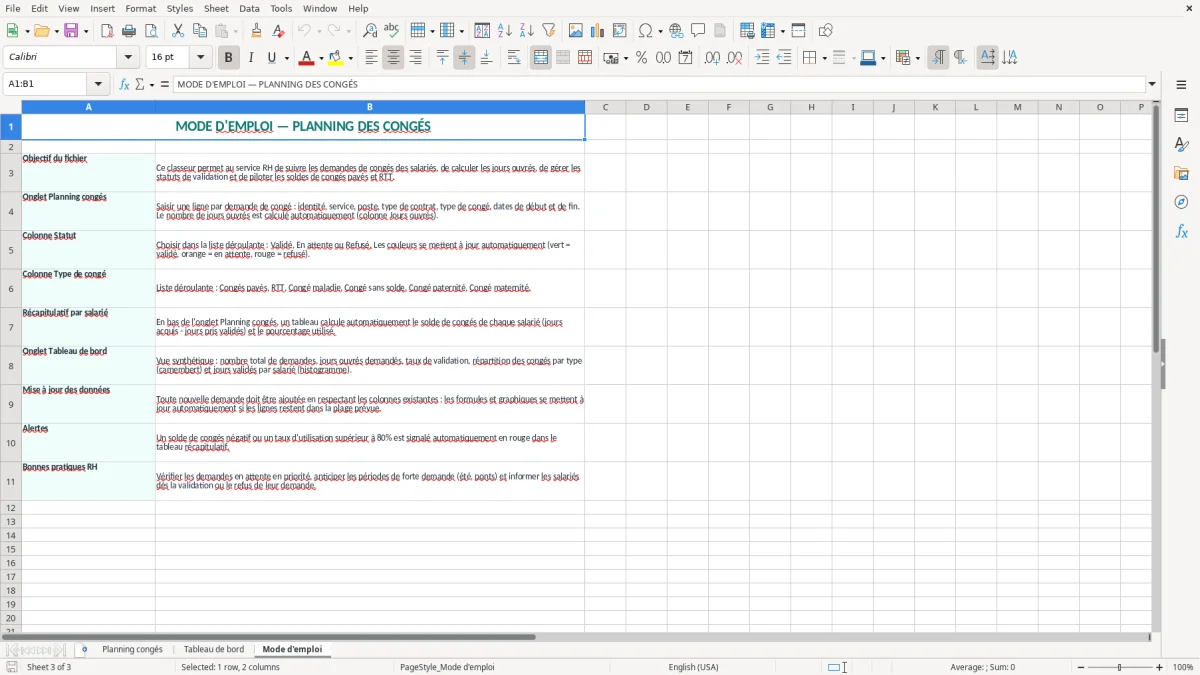Click the Save document icon
Viewport: 1200px width, 675px height.
[71, 31]
